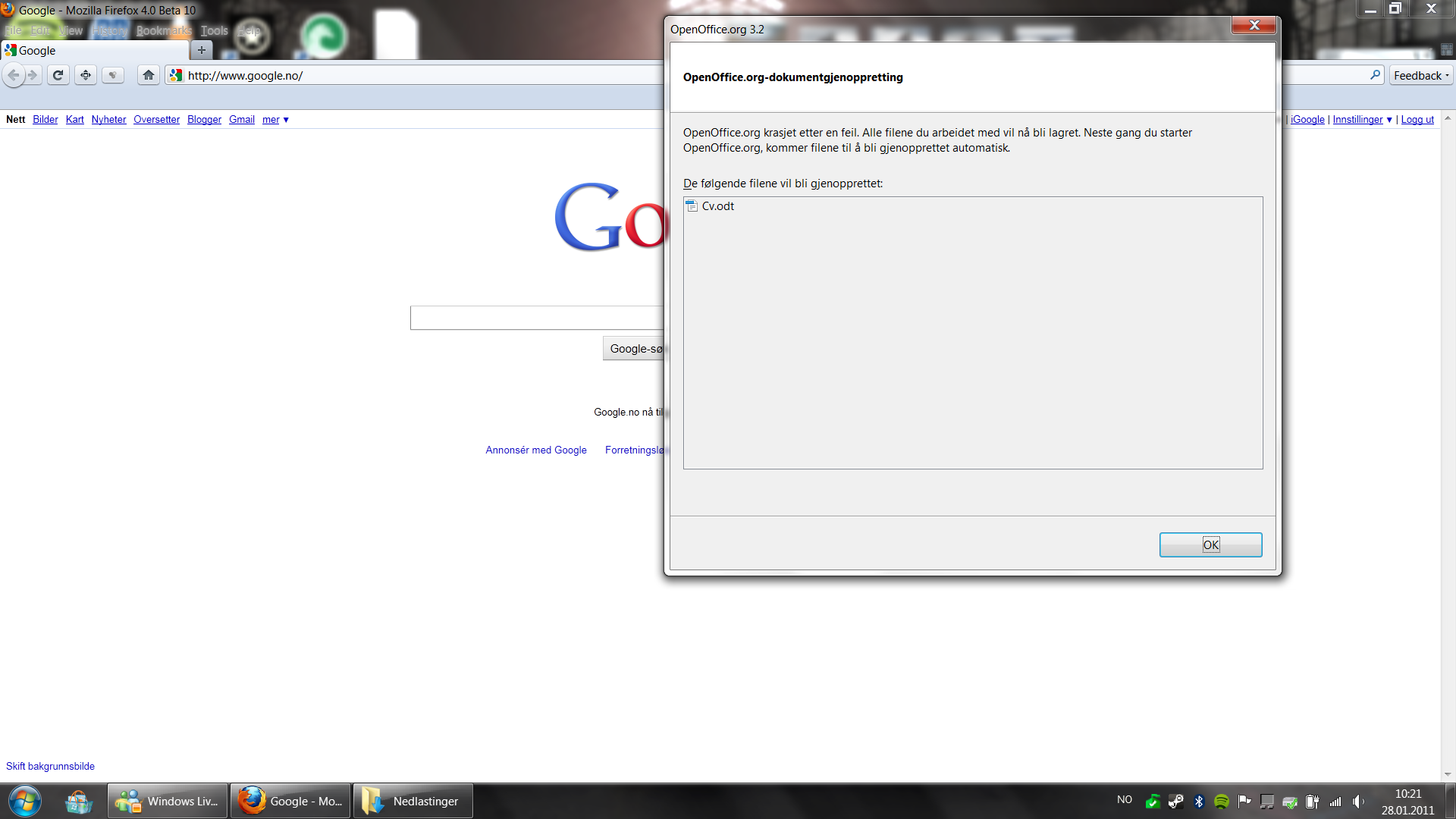The height and width of the screenshot is (819, 1456).
Task: Open a new tab with the plus button
Action: [202, 51]
